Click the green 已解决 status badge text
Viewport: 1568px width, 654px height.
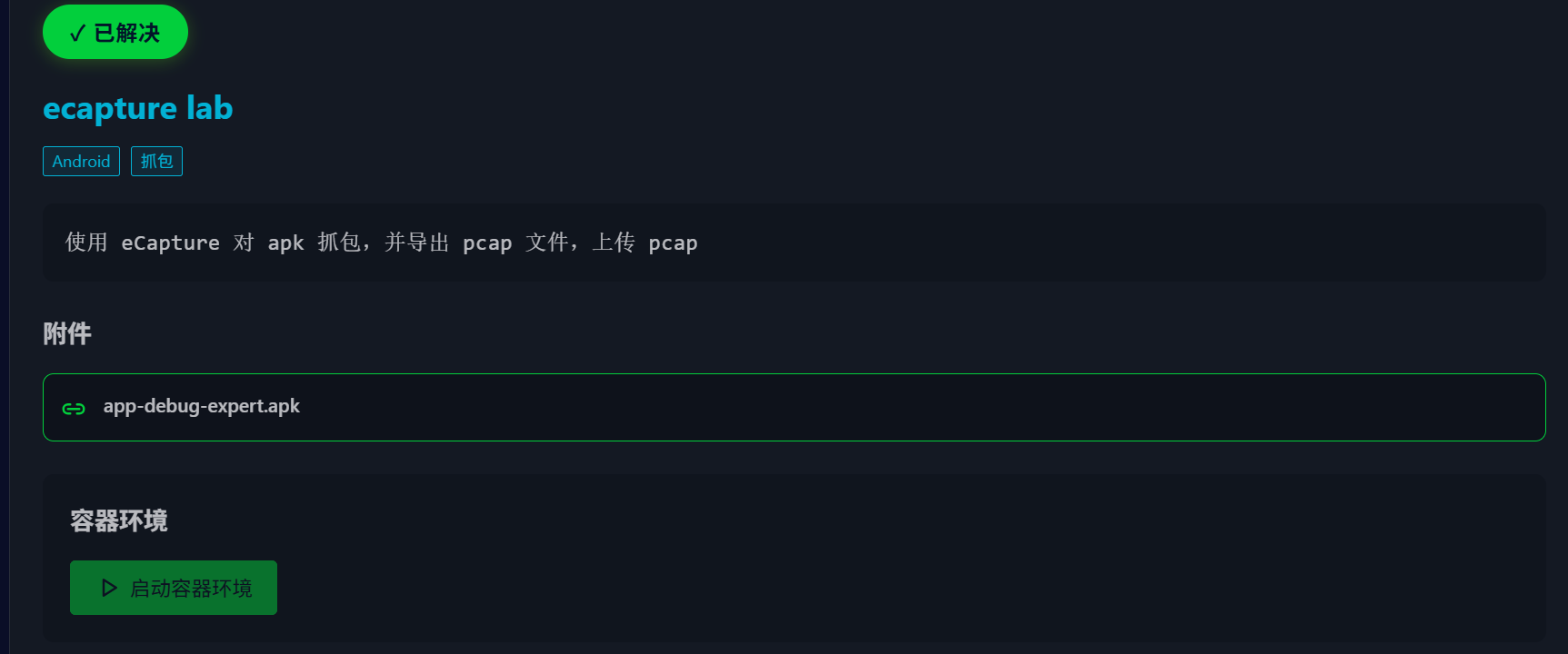[x=127, y=34]
